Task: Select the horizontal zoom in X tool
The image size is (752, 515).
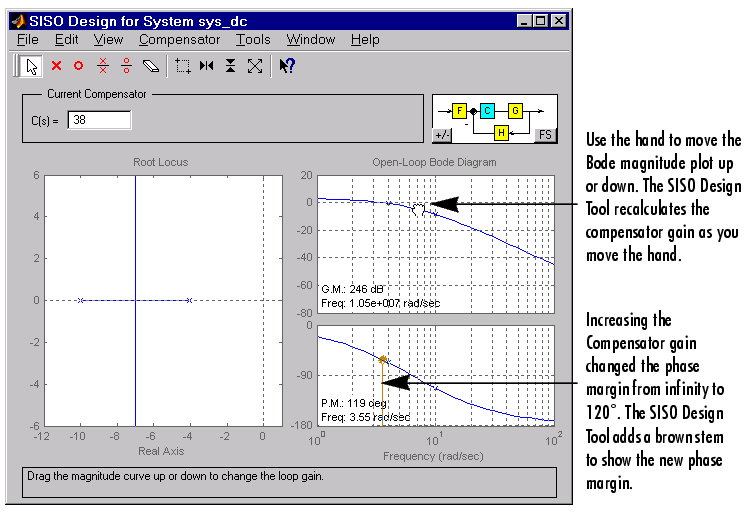Action: [x=207, y=66]
